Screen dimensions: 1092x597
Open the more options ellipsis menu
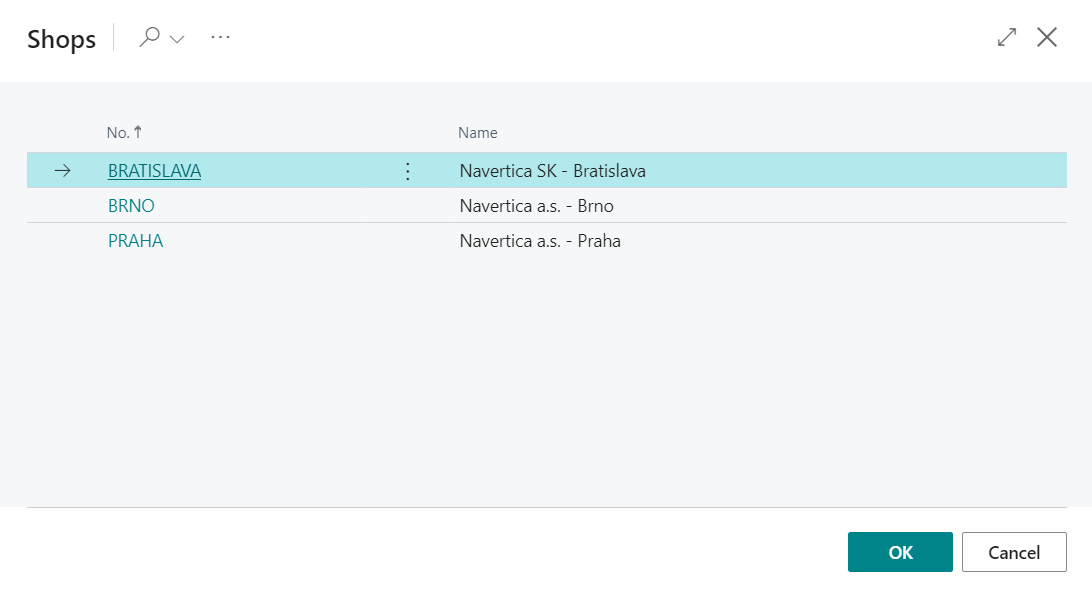pos(220,37)
